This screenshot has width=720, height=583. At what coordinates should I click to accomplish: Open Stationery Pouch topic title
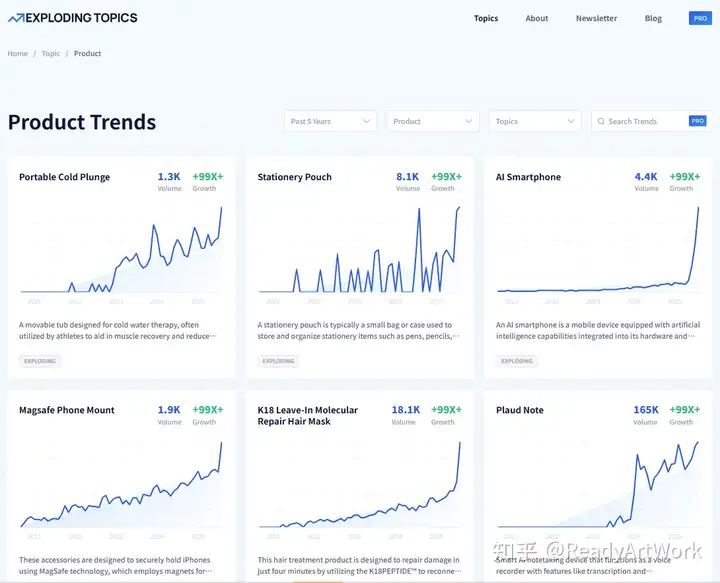point(294,177)
